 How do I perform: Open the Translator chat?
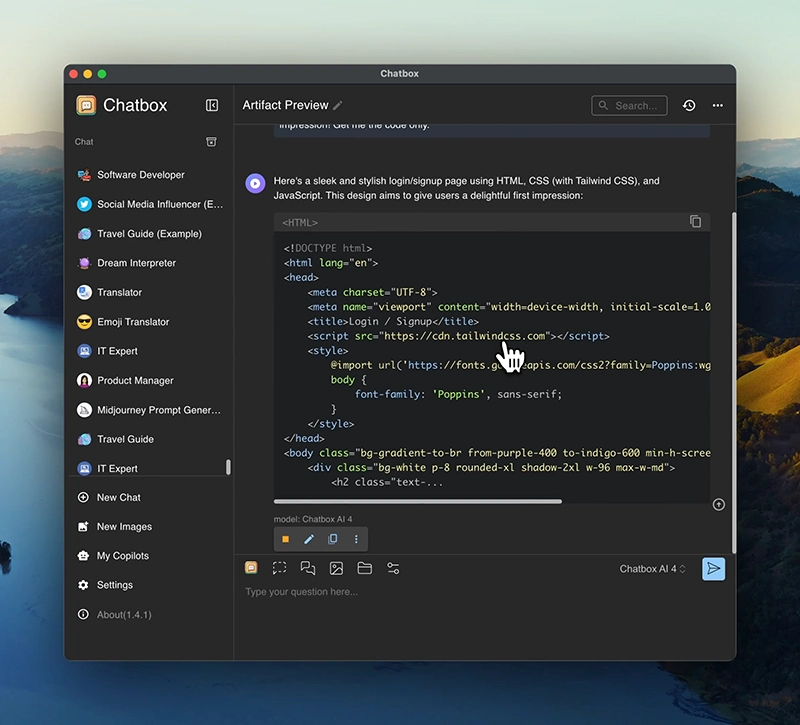(148, 292)
